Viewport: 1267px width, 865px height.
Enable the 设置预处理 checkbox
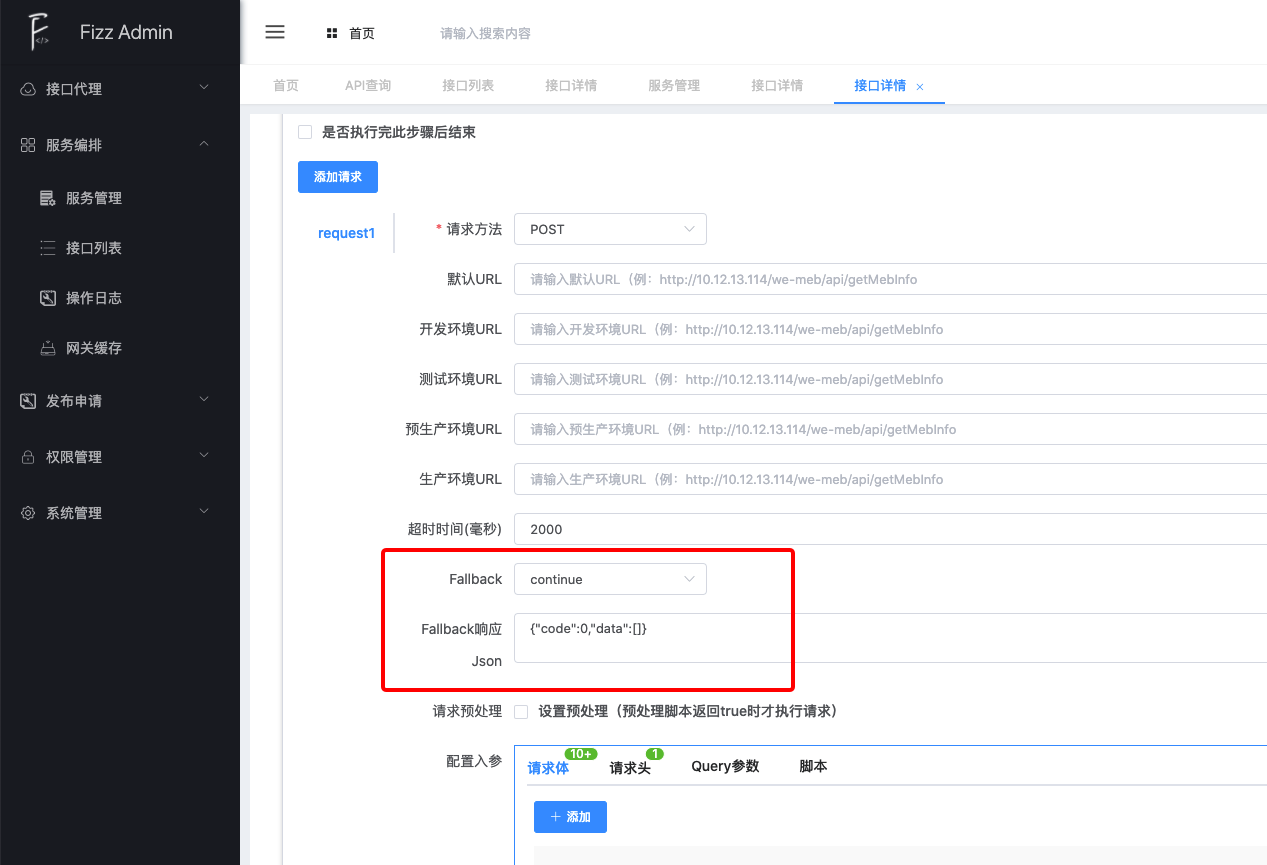[x=521, y=712]
